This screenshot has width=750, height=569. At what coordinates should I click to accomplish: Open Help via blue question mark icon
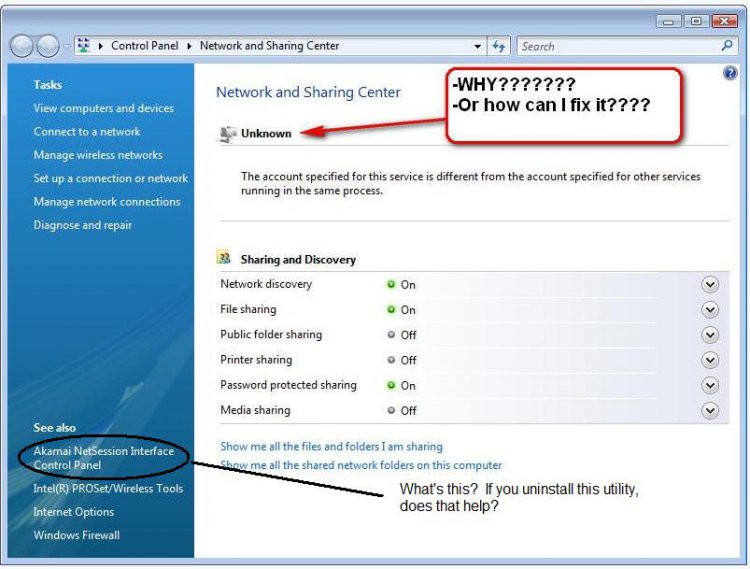pyautogui.click(x=730, y=73)
